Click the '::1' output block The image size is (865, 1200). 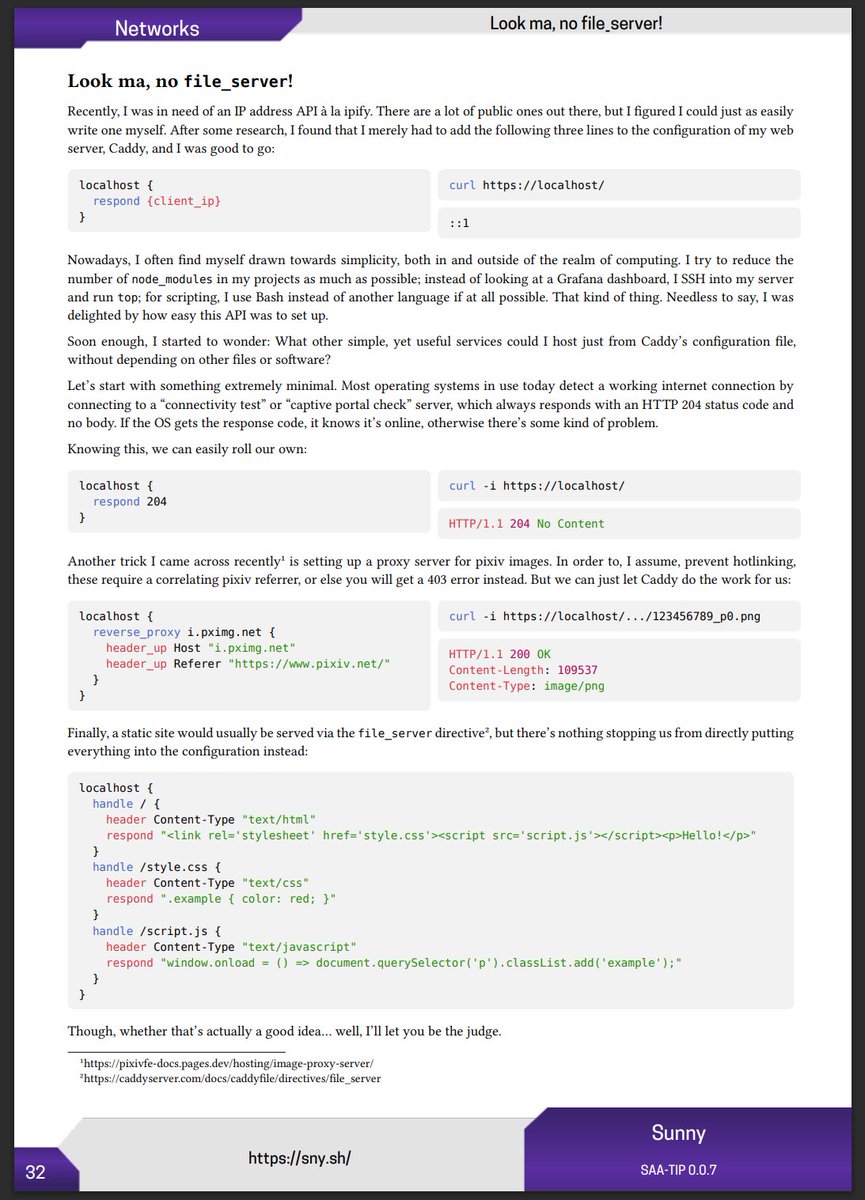coord(619,223)
